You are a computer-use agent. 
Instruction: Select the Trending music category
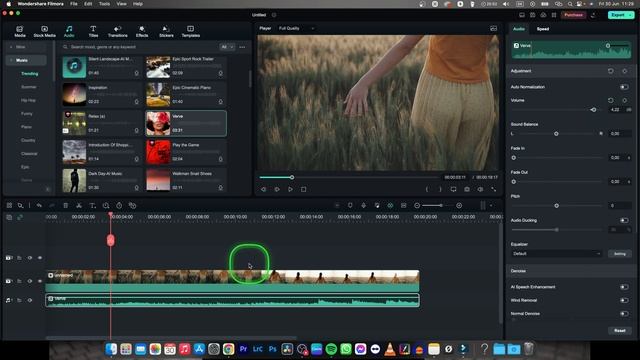click(29, 73)
